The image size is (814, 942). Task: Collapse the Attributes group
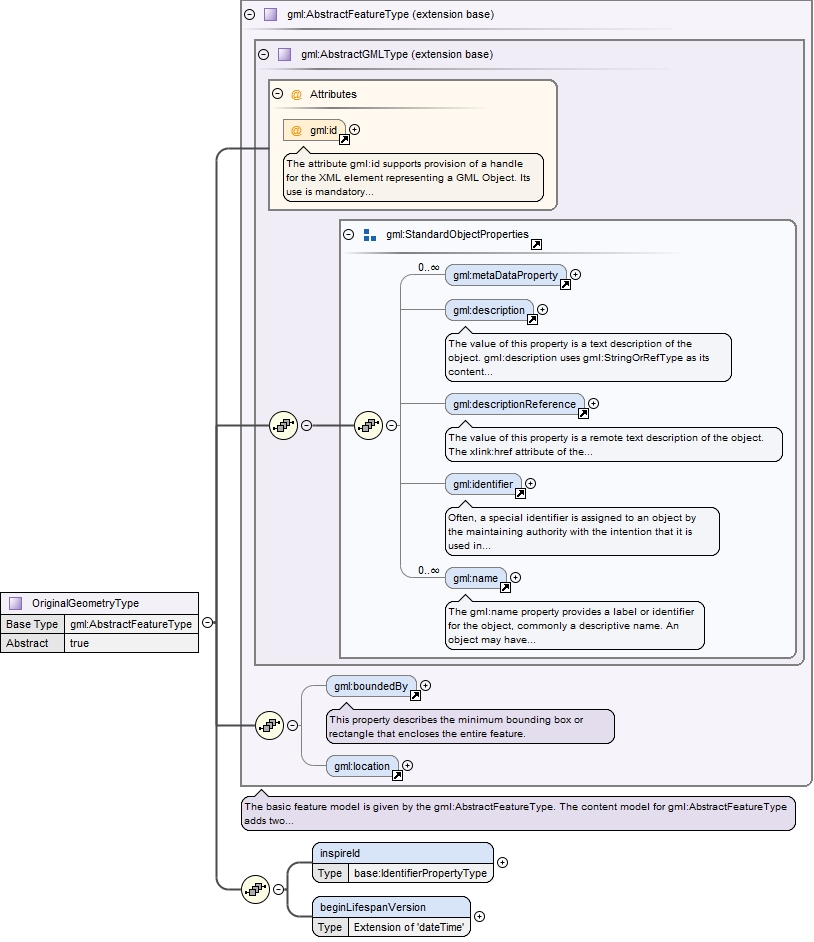278,94
